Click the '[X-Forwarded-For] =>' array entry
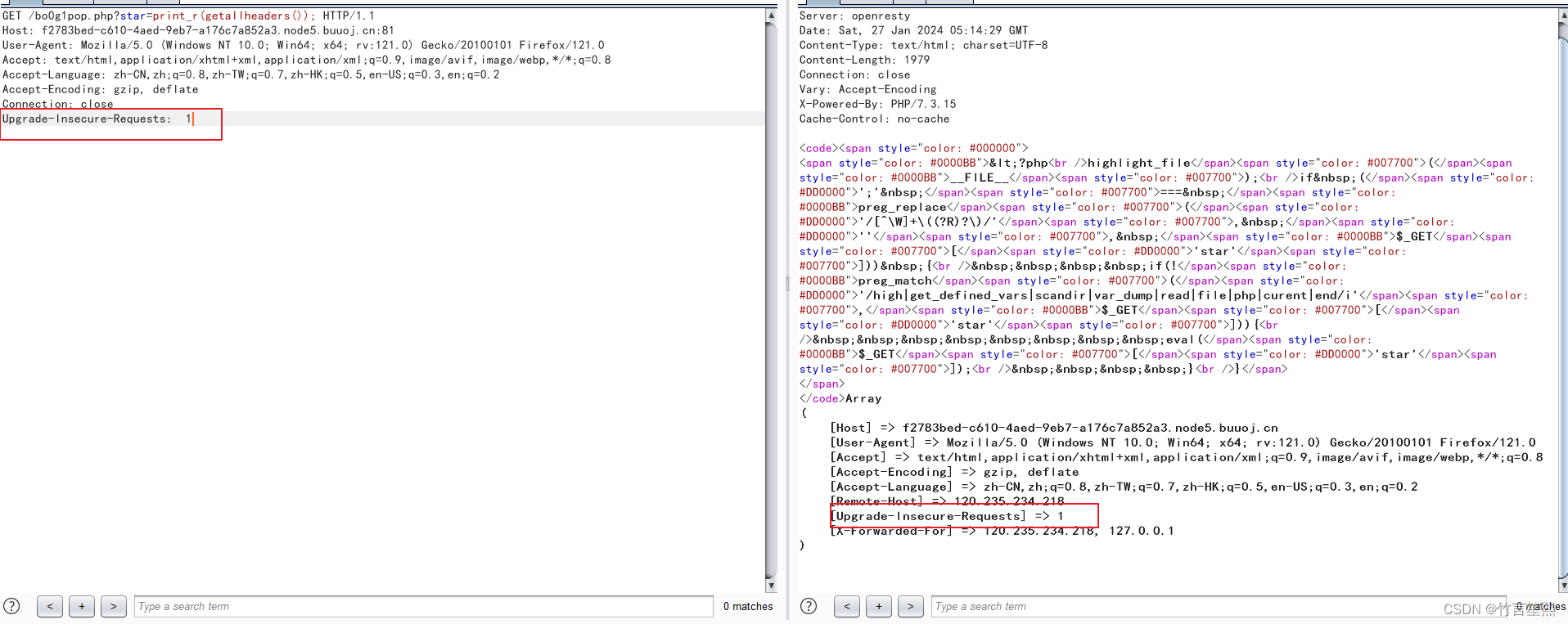Screen dimensions: 1568x624 click(1002, 531)
